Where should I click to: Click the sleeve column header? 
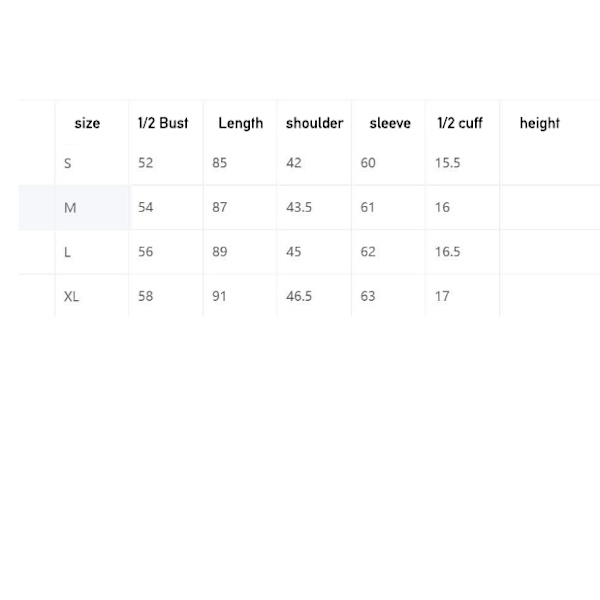(x=390, y=123)
